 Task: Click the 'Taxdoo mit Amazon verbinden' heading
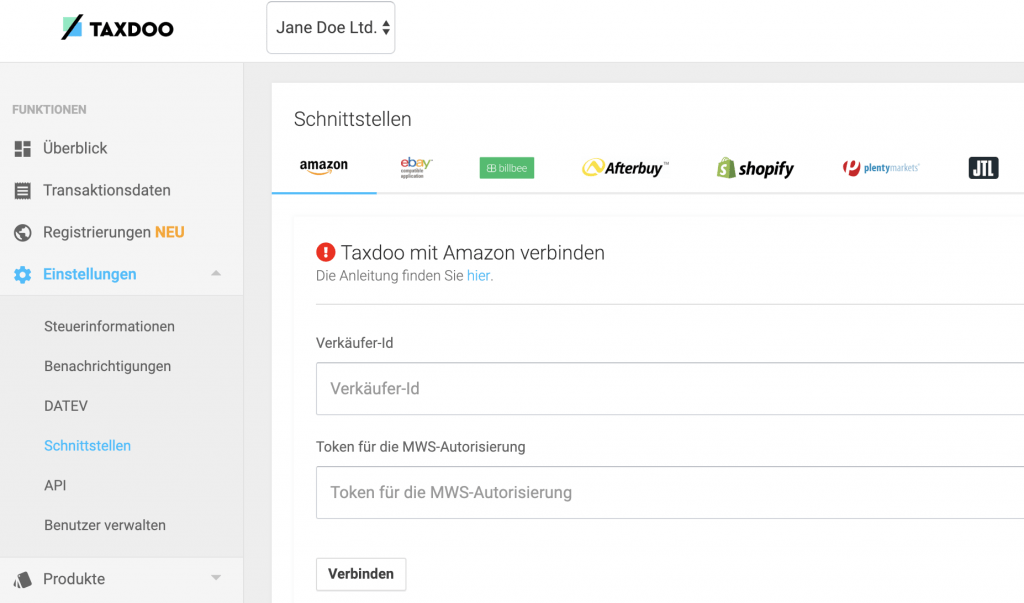[x=473, y=252]
